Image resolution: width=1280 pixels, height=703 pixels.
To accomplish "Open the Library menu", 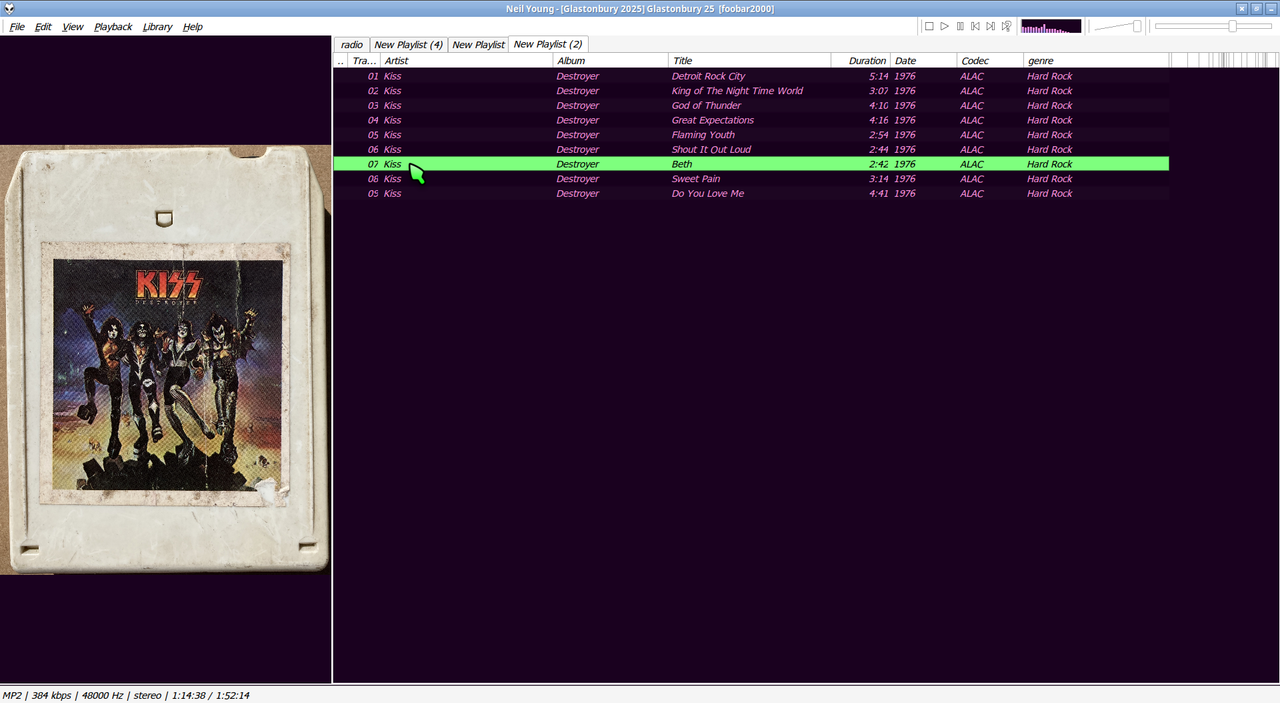I will point(157,27).
